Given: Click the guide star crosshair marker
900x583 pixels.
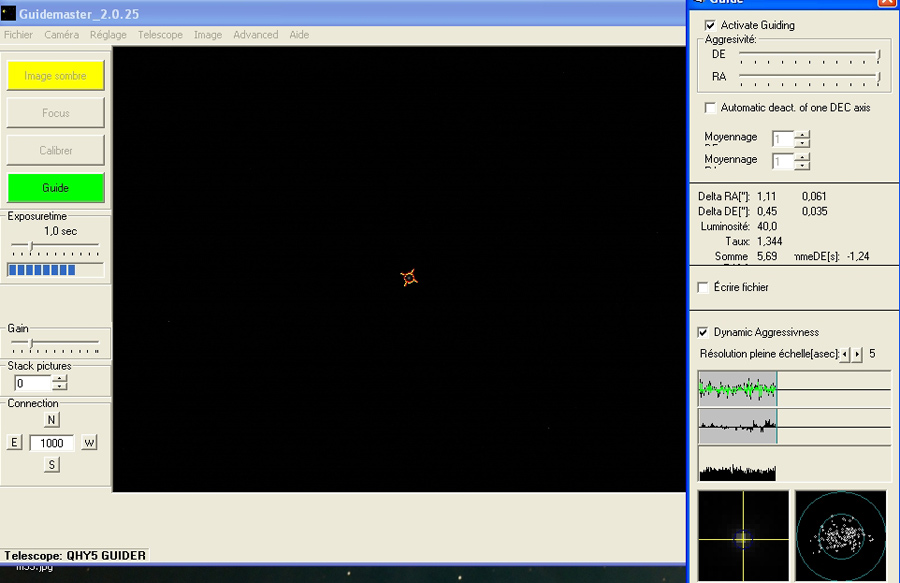Looking at the screenshot, I should pyautogui.click(x=409, y=278).
